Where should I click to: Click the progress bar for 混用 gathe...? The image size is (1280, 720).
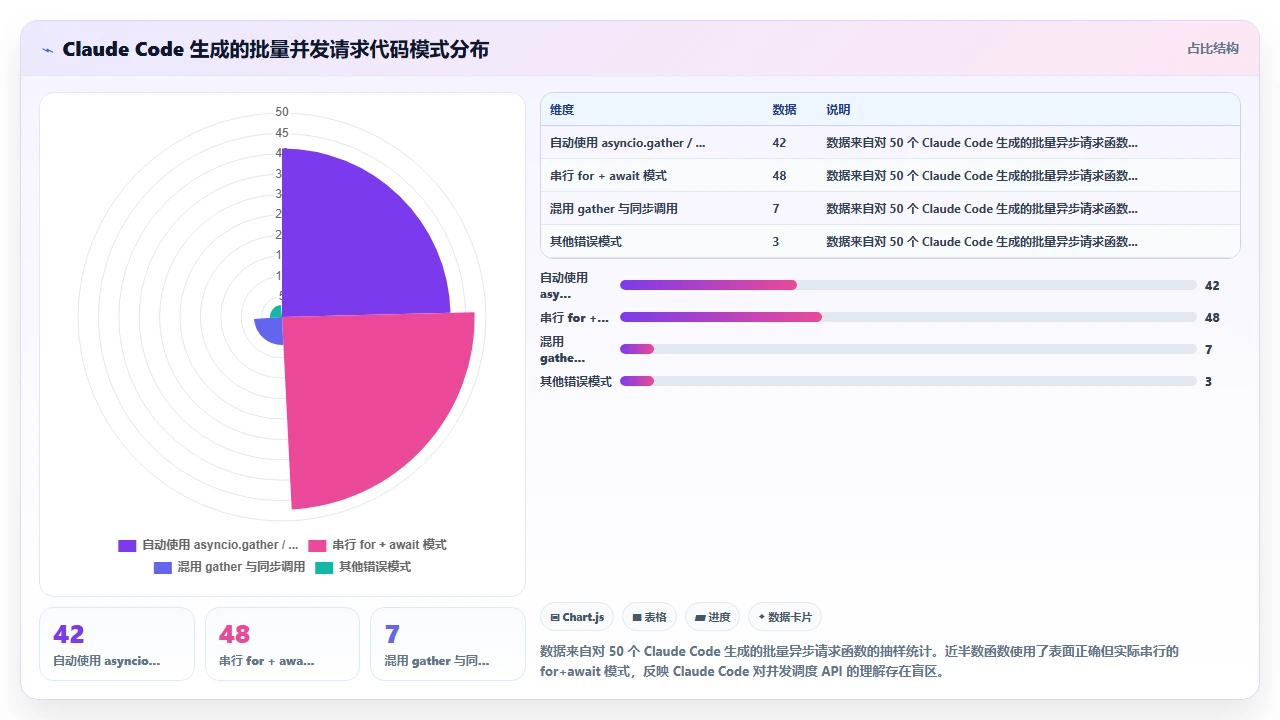coord(908,349)
